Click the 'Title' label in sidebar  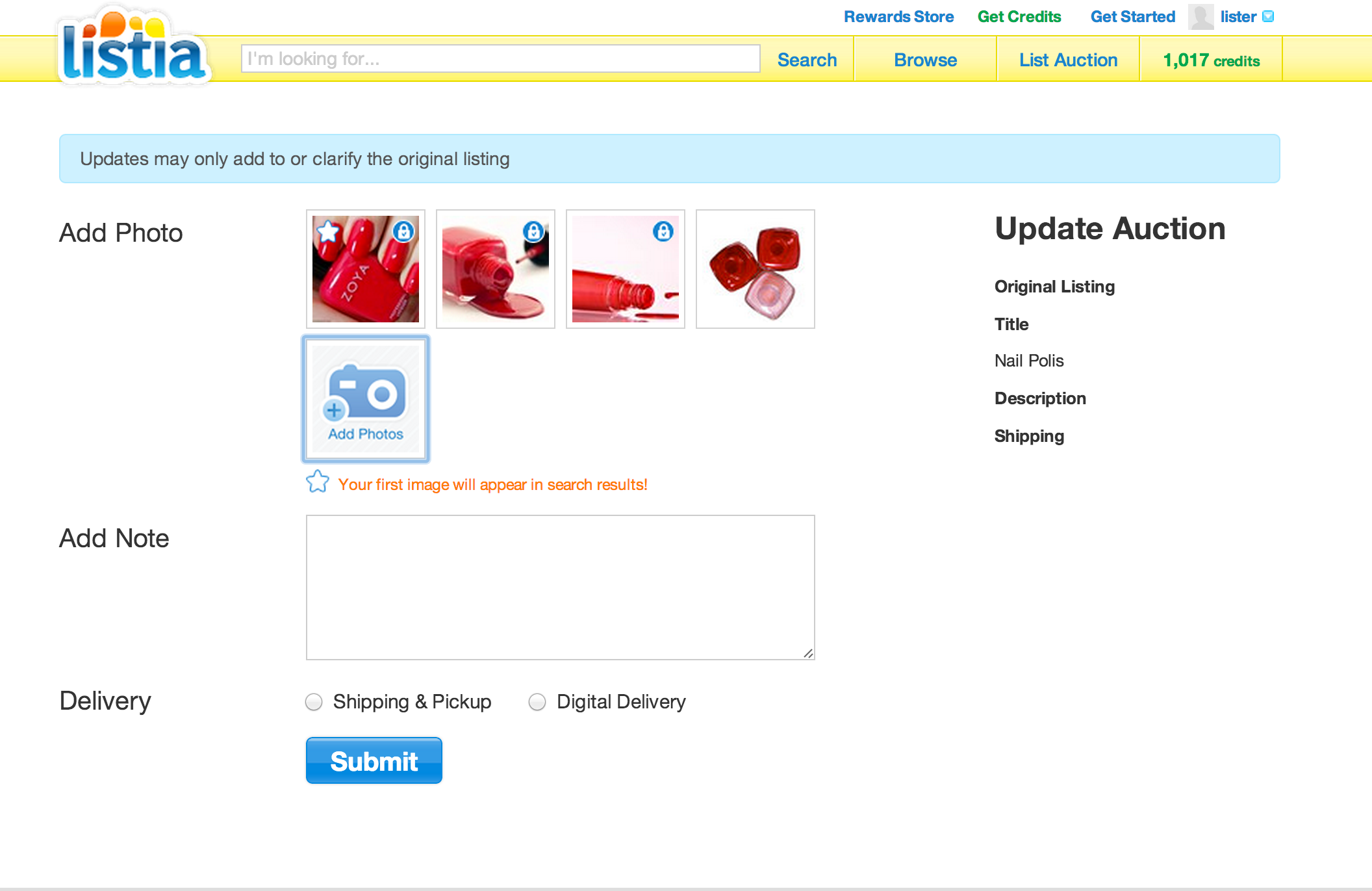pos(1011,324)
